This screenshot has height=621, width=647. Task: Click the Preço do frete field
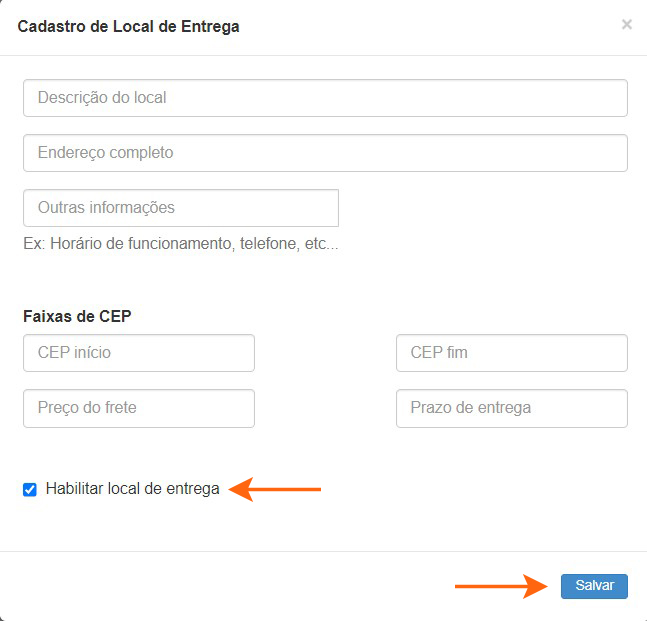(x=139, y=408)
